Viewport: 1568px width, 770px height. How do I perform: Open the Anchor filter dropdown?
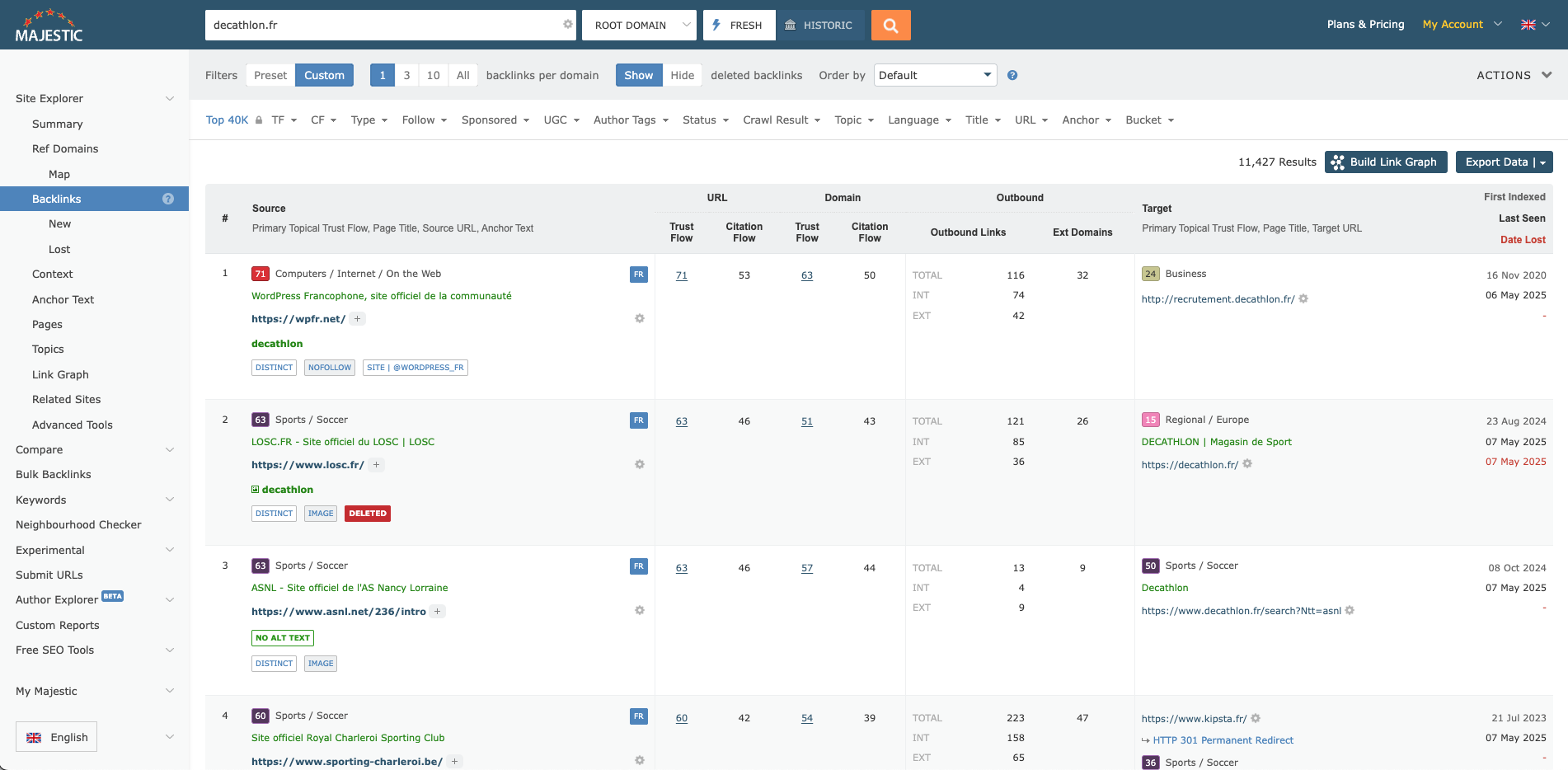point(1087,120)
